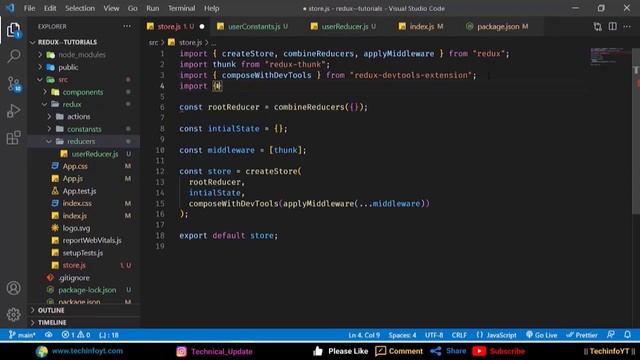Switch to the store.js tab
This screenshot has width=640, height=360.
pos(176,27)
